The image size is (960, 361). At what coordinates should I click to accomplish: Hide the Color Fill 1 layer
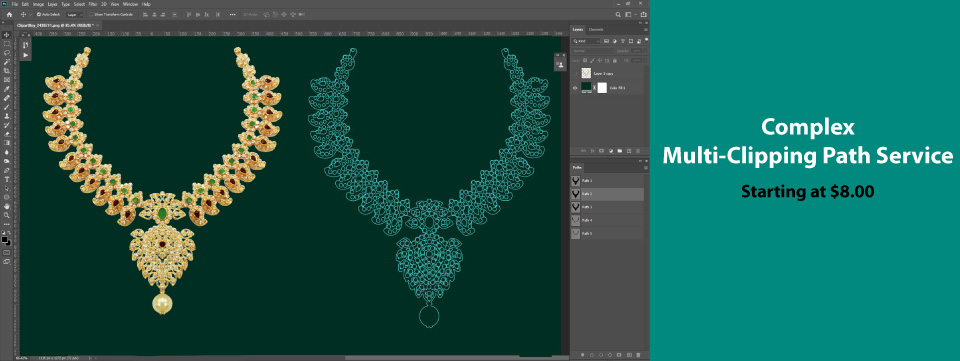point(574,88)
